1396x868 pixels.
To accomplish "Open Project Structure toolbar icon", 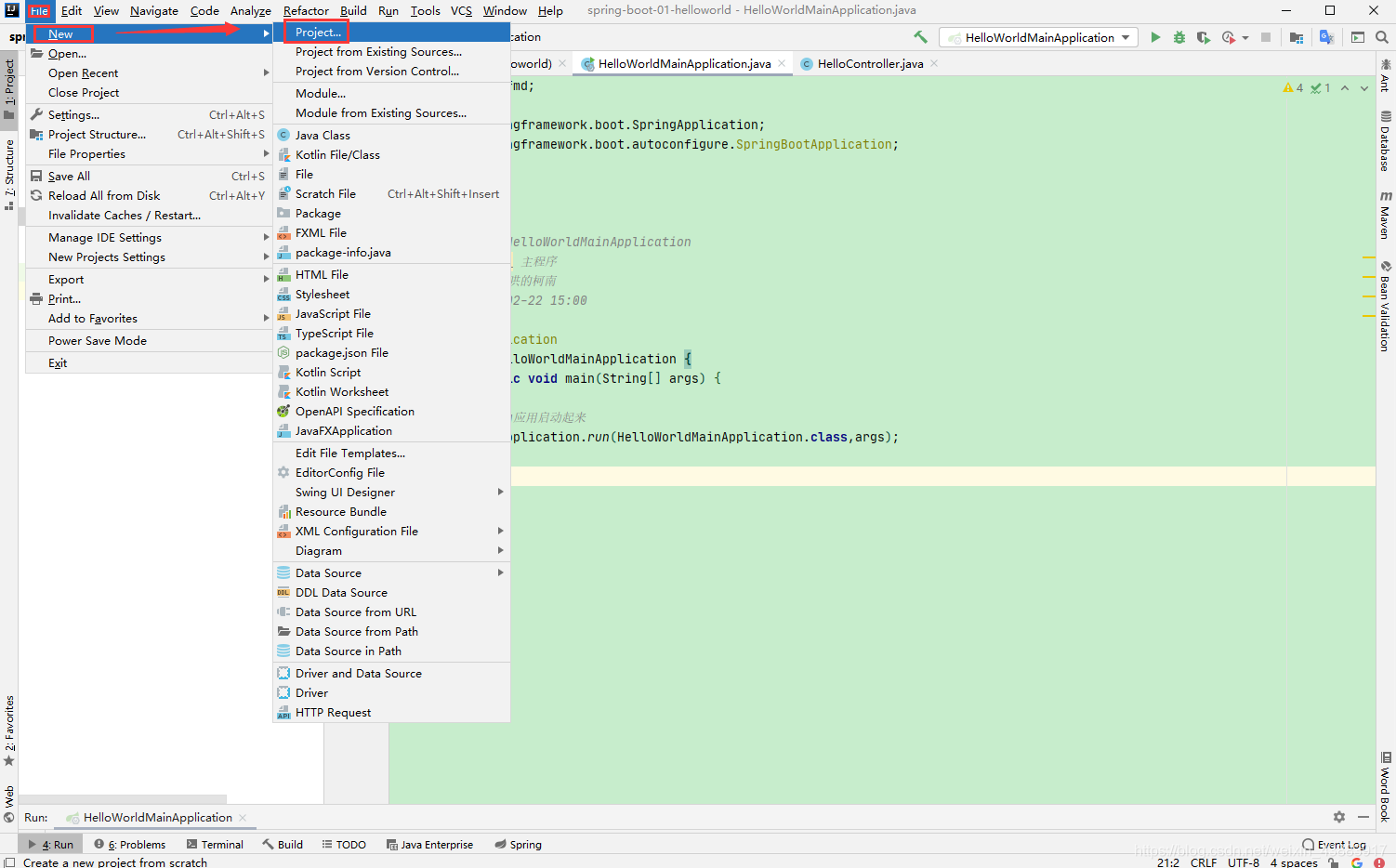I will point(1297,37).
